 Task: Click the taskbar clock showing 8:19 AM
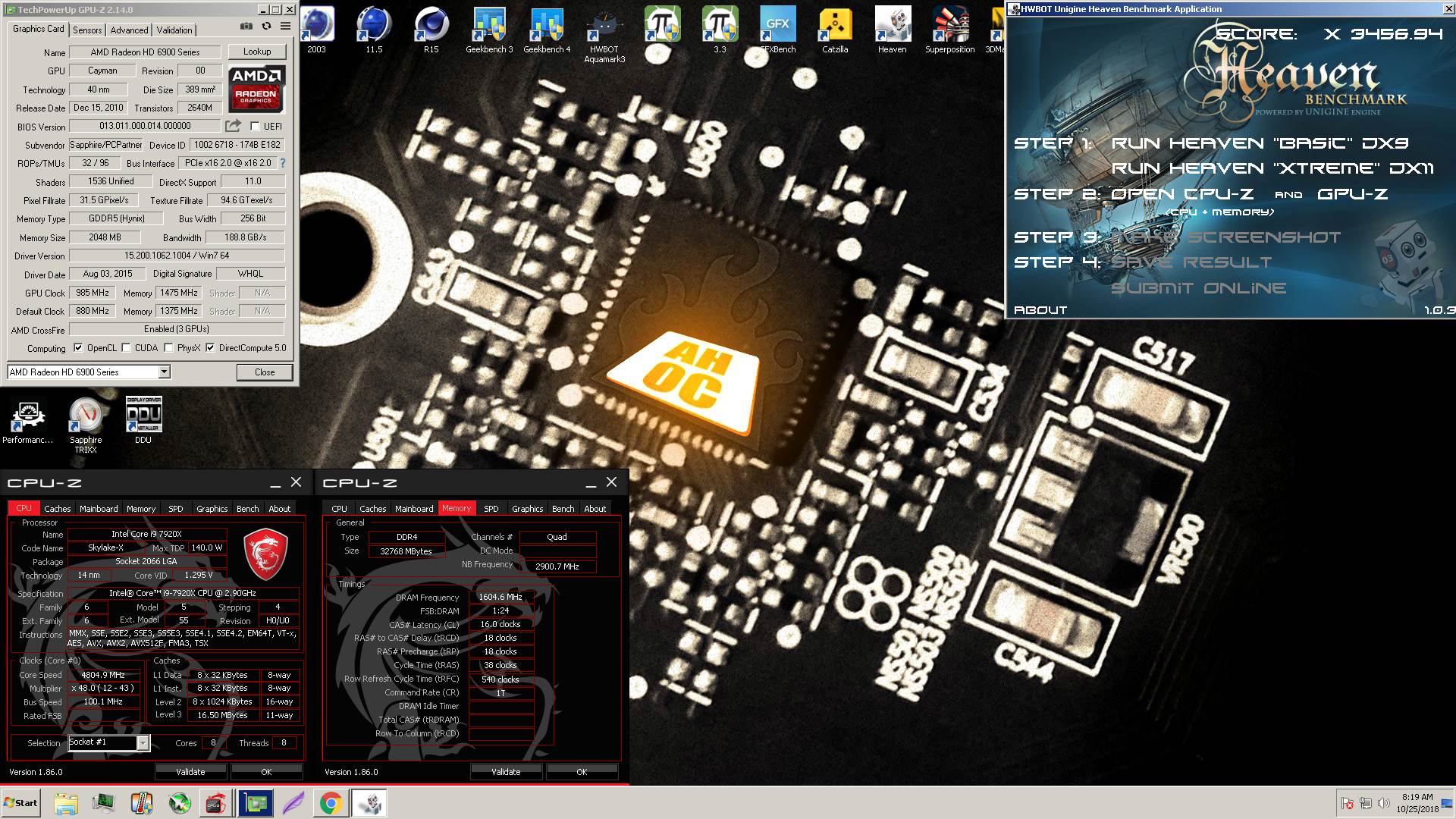(x=1417, y=803)
